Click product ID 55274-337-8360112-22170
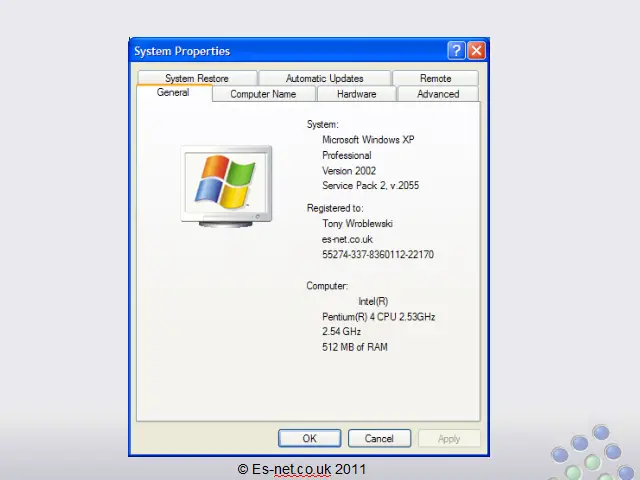Image resolution: width=640 pixels, height=480 pixels. [x=378, y=255]
